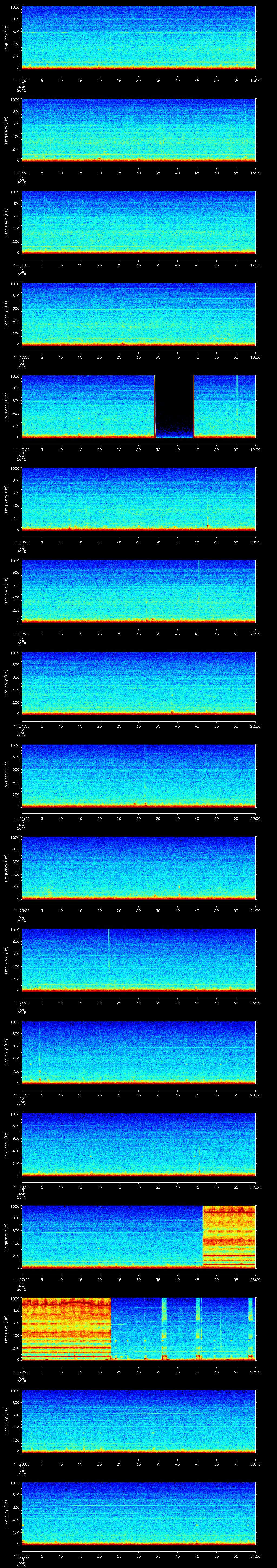Open the spectrogram panel starting at 11:16:00
Viewport: 277px width, 1568px height.
pos(139,222)
